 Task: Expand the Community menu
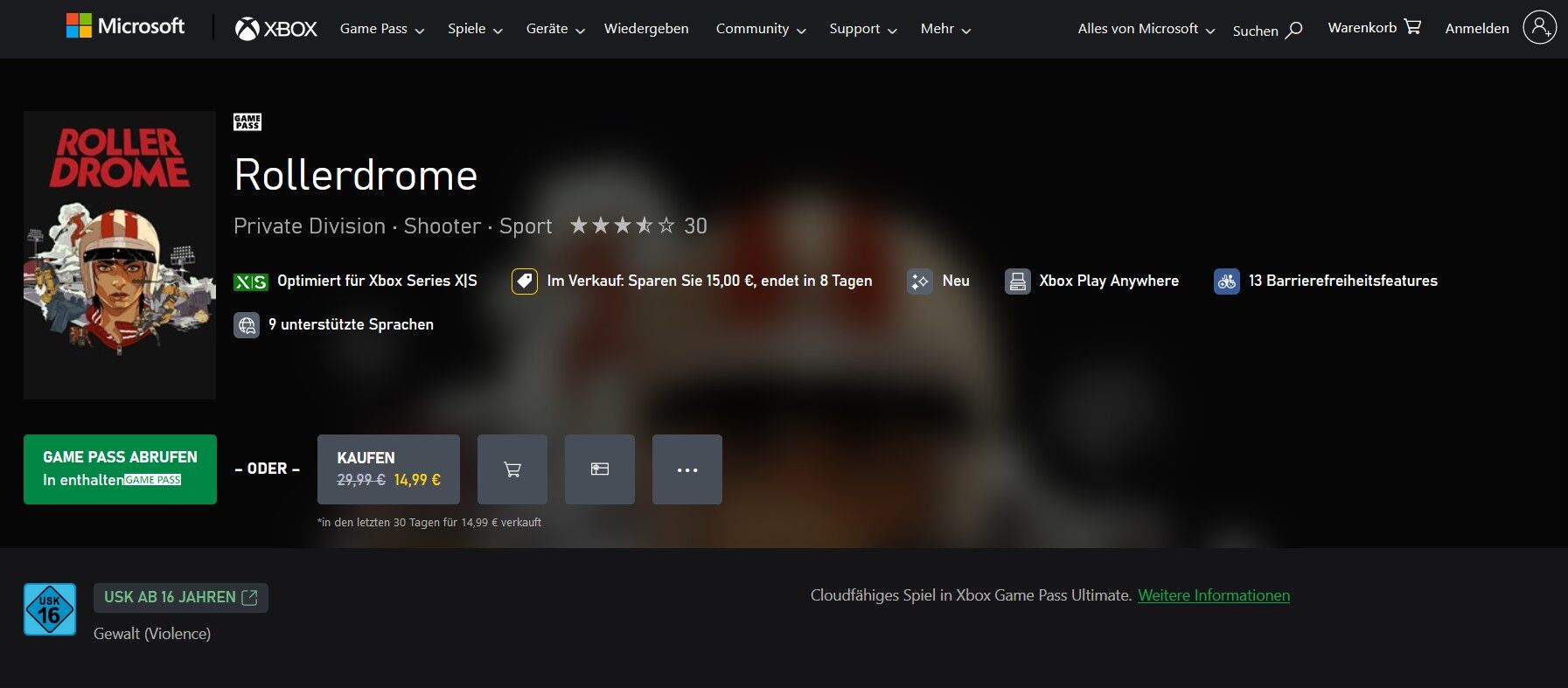click(x=761, y=29)
